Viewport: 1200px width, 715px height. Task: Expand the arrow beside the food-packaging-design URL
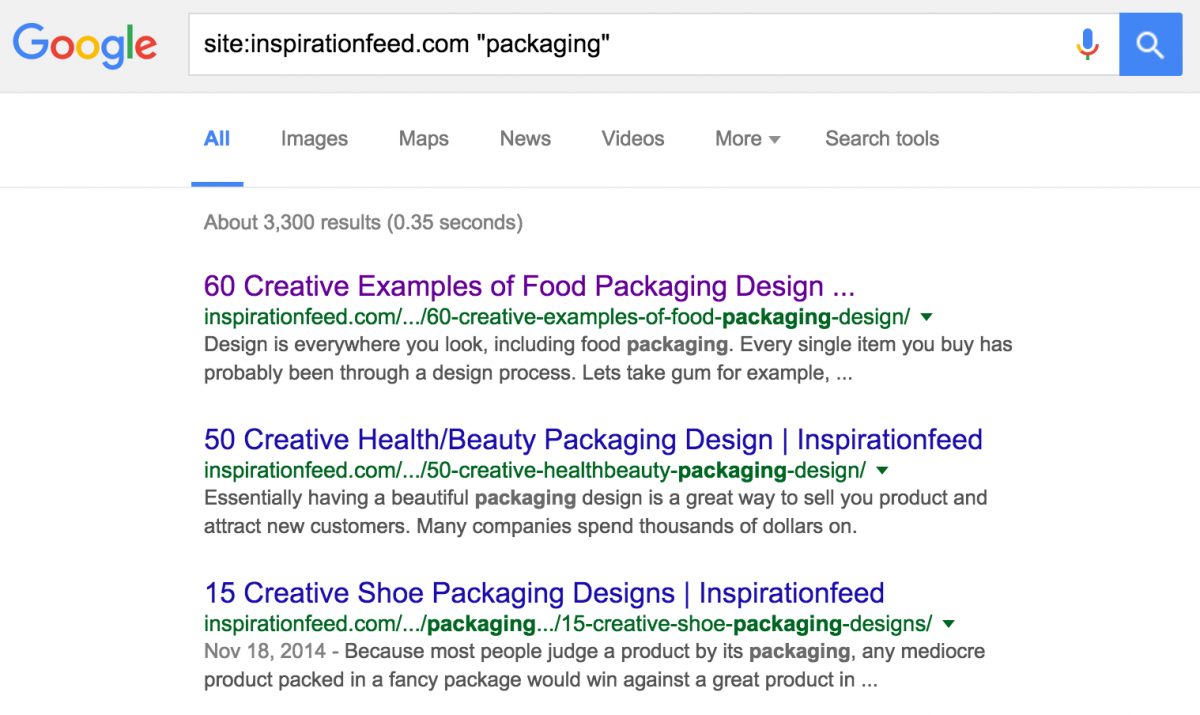(926, 317)
